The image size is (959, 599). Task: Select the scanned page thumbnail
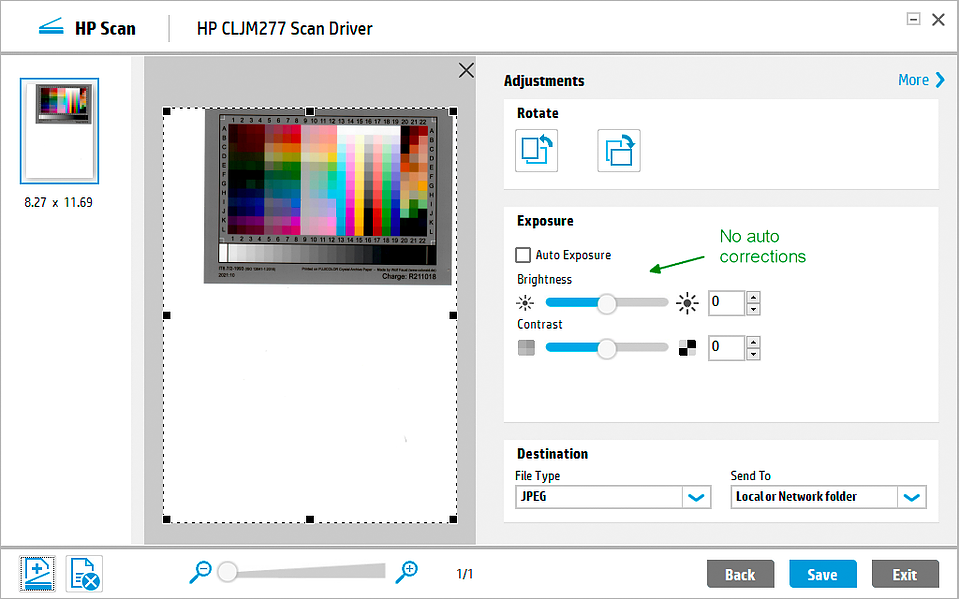click(x=59, y=131)
